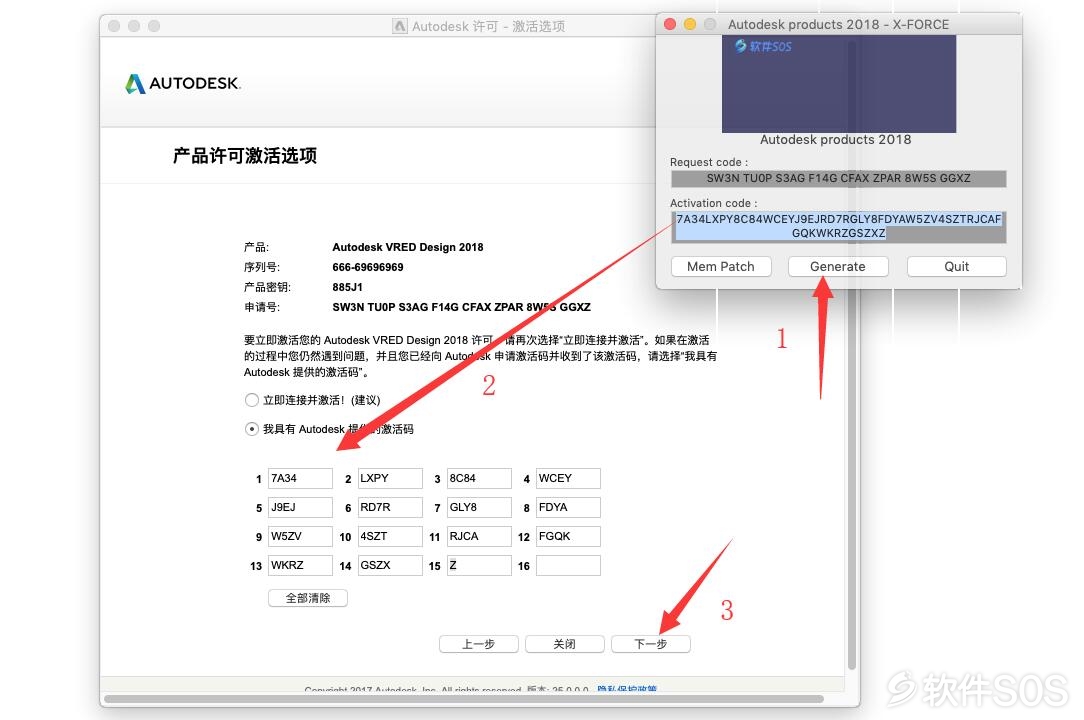Click the 全部清除 button

pyautogui.click(x=308, y=598)
